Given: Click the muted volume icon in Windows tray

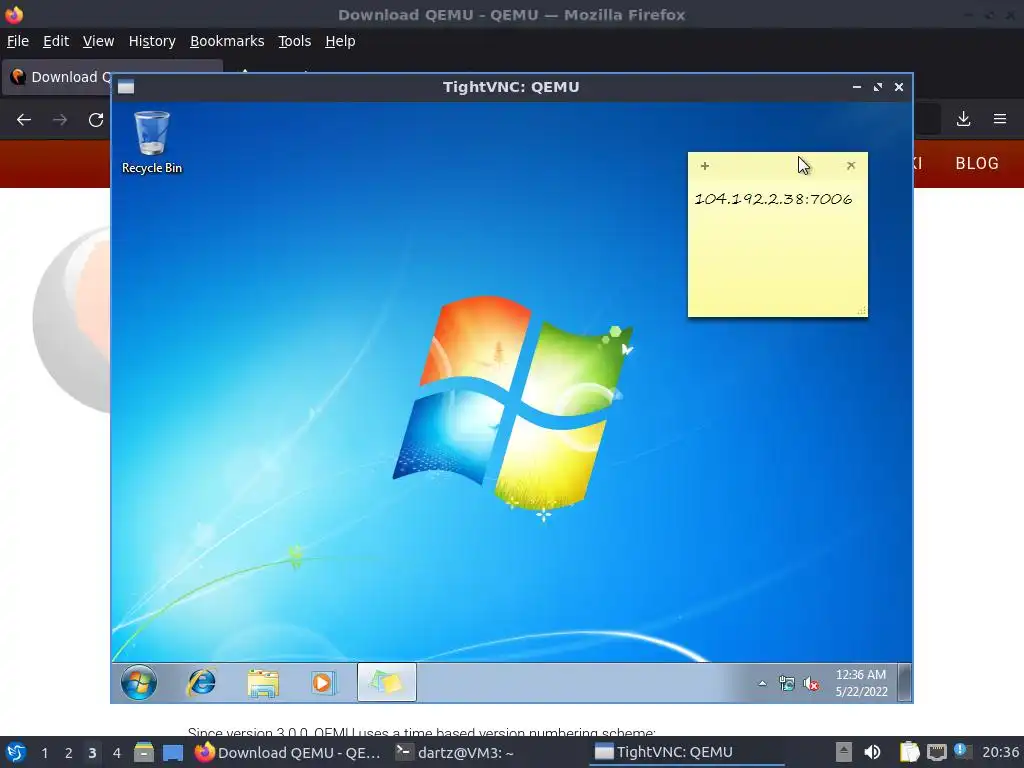Looking at the screenshot, I should [x=811, y=683].
